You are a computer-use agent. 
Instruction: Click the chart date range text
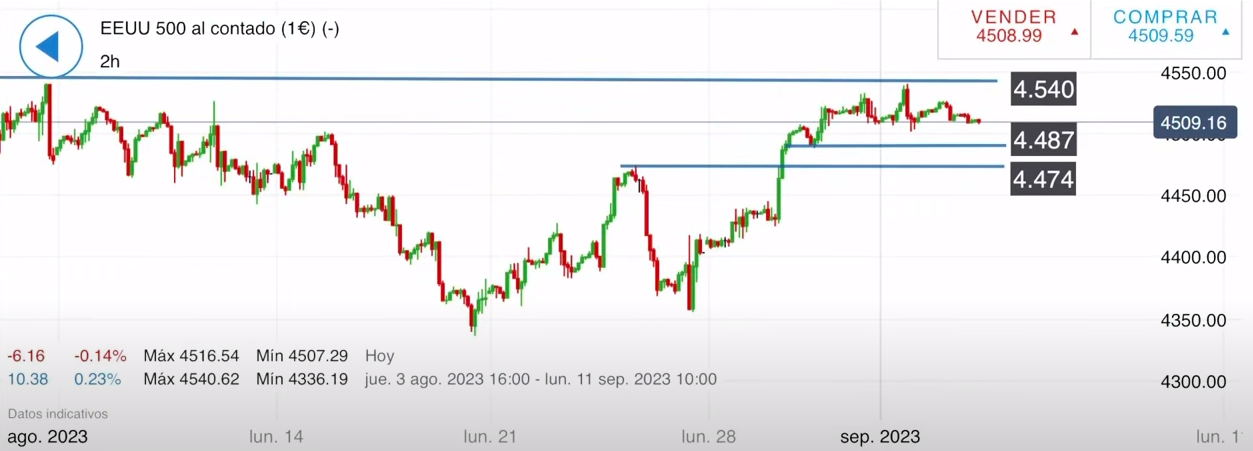click(x=540, y=379)
